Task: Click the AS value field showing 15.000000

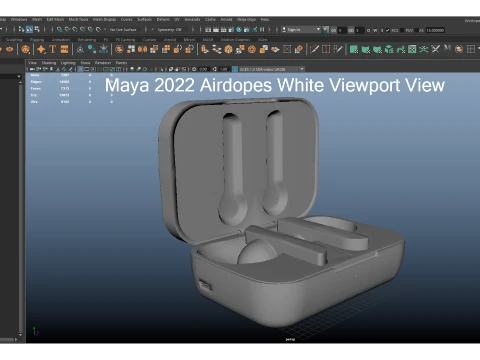Action: [x=435, y=30]
